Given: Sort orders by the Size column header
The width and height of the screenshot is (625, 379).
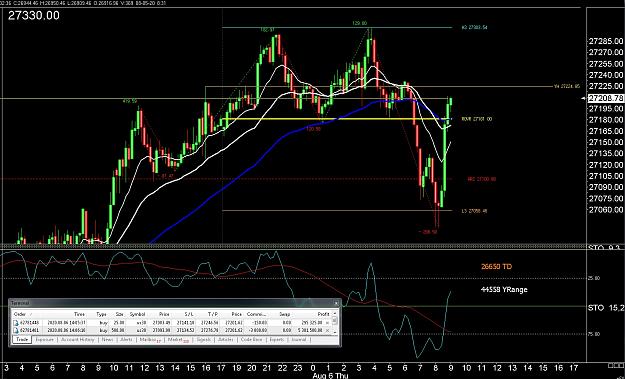Looking at the screenshot, I should tap(120, 314).
